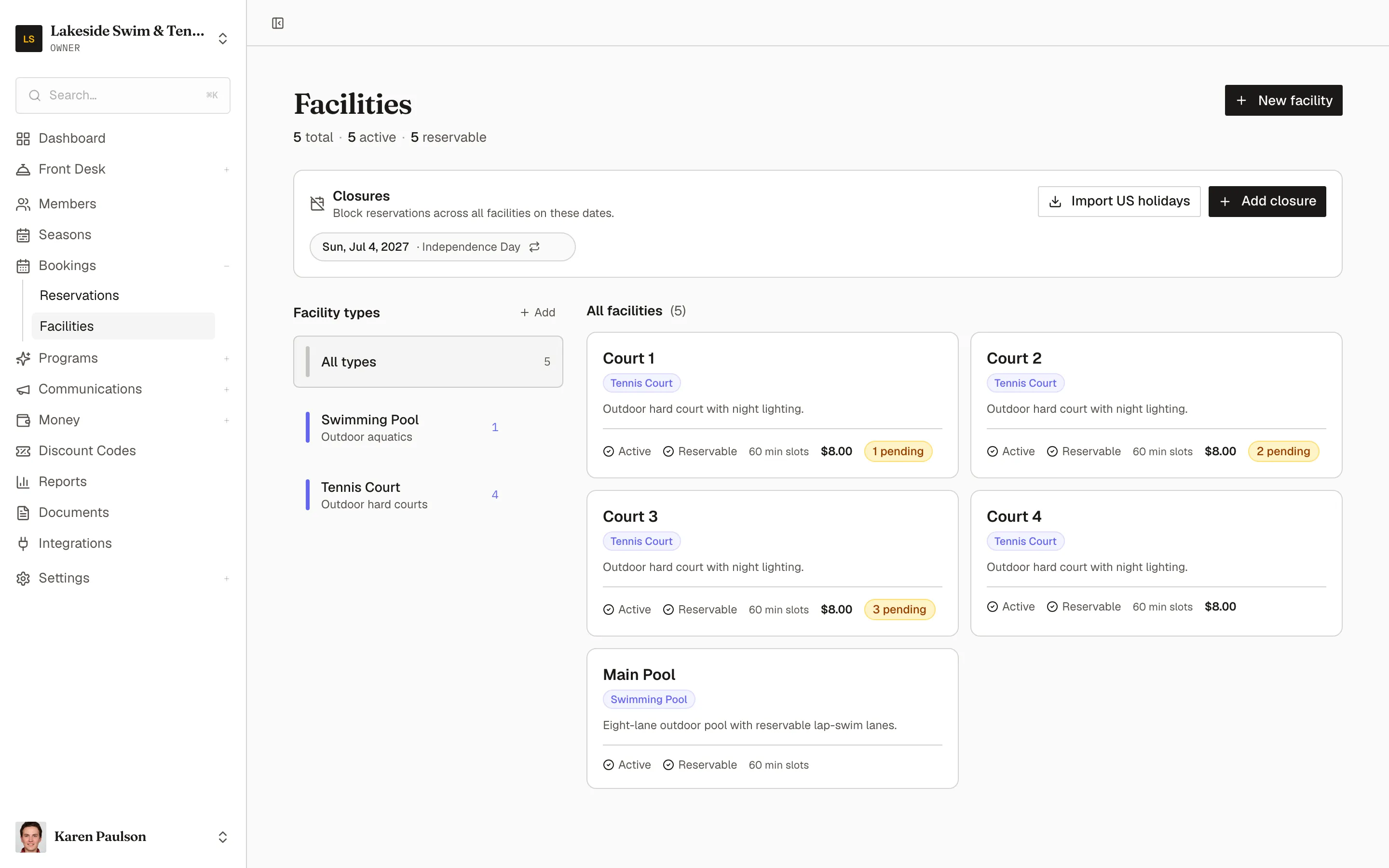The height and width of the screenshot is (868, 1389).
Task: Click the Dashboard grid icon
Action: click(23, 138)
